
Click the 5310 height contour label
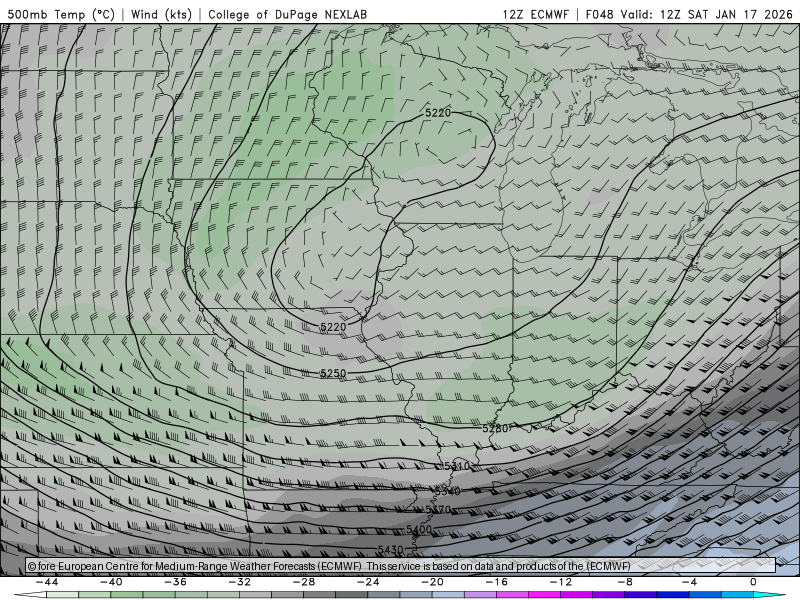[x=457, y=466]
